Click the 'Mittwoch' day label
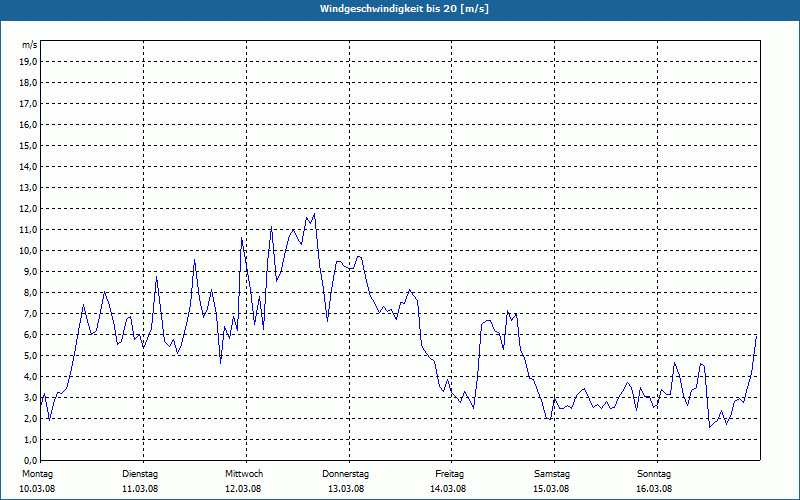Viewport: 800px width, 500px height. point(244,474)
